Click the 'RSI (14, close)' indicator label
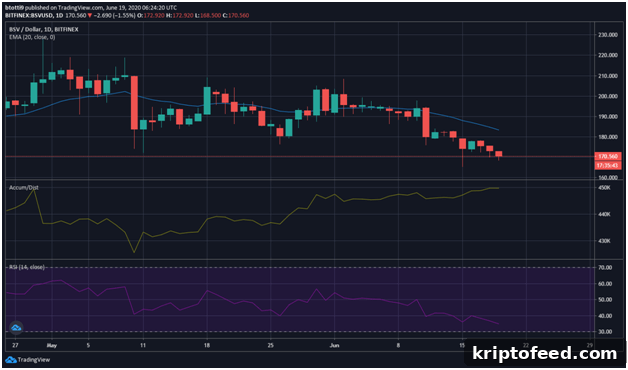628x370 pixels. pyautogui.click(x=27, y=267)
